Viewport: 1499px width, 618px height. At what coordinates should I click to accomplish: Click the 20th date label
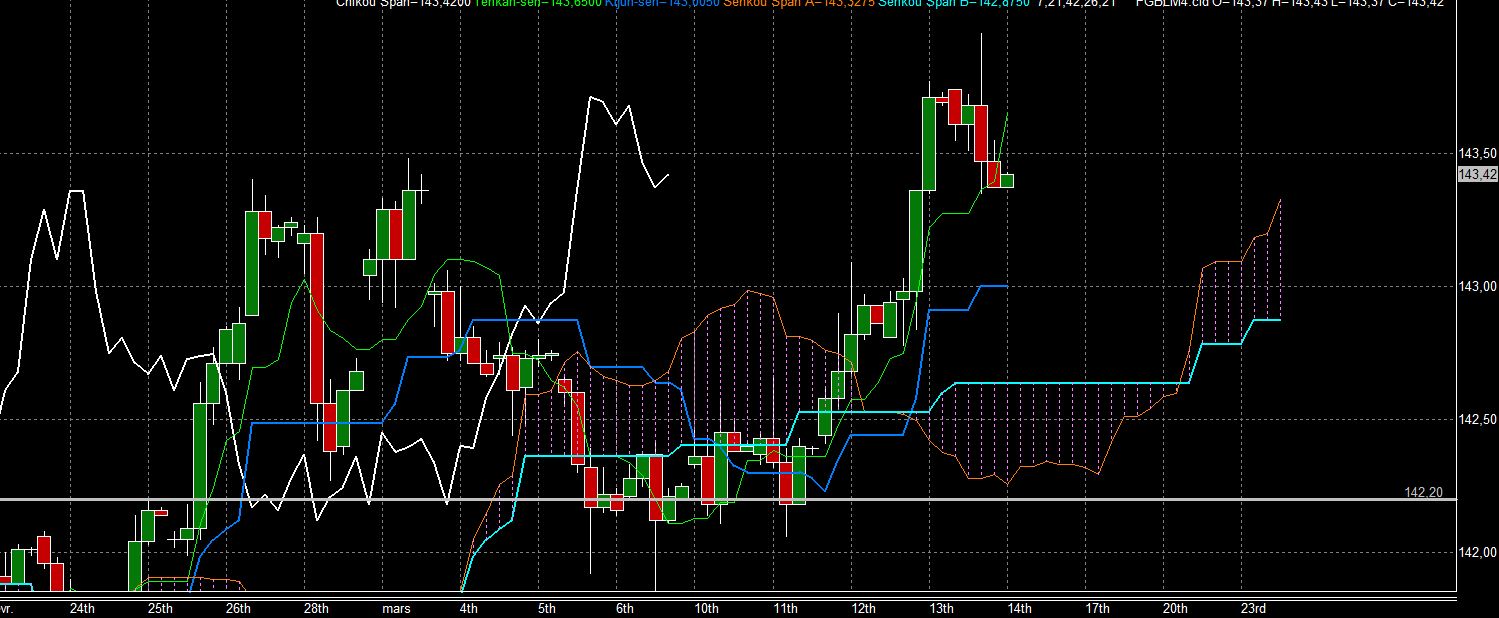[1176, 608]
